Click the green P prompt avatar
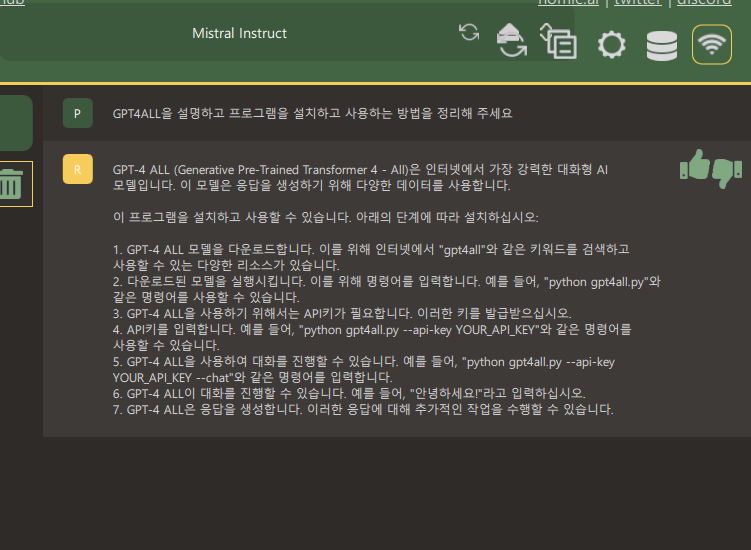 click(x=78, y=113)
